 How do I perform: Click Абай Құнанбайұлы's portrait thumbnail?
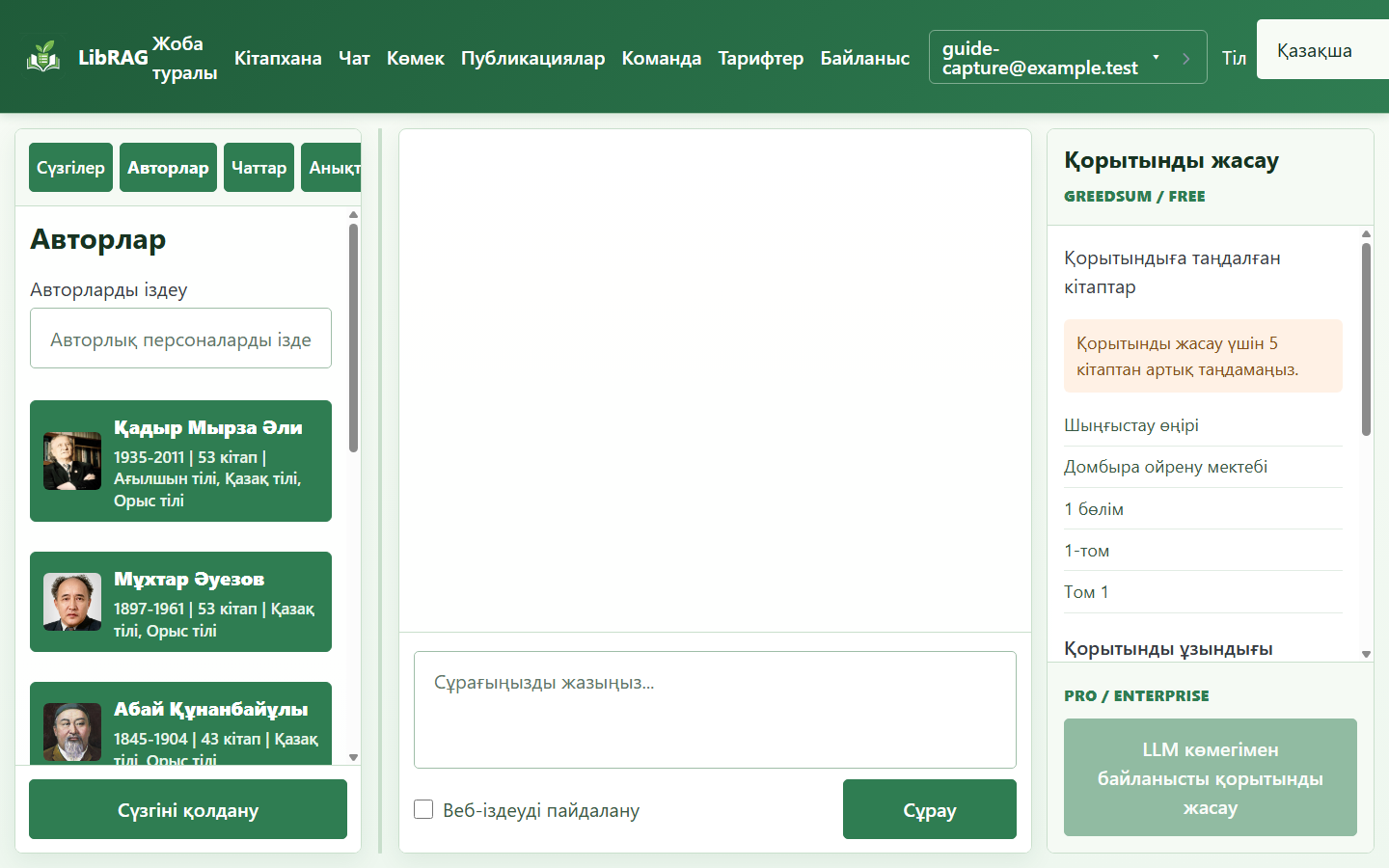[x=72, y=732]
